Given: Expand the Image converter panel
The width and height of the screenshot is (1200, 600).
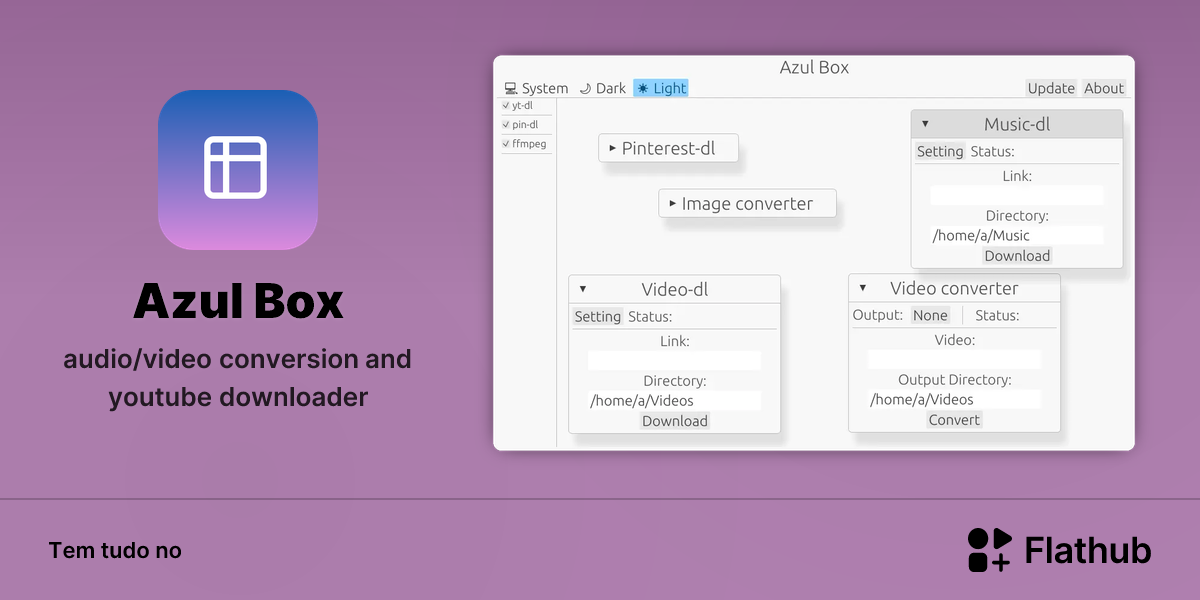Looking at the screenshot, I should (x=673, y=203).
